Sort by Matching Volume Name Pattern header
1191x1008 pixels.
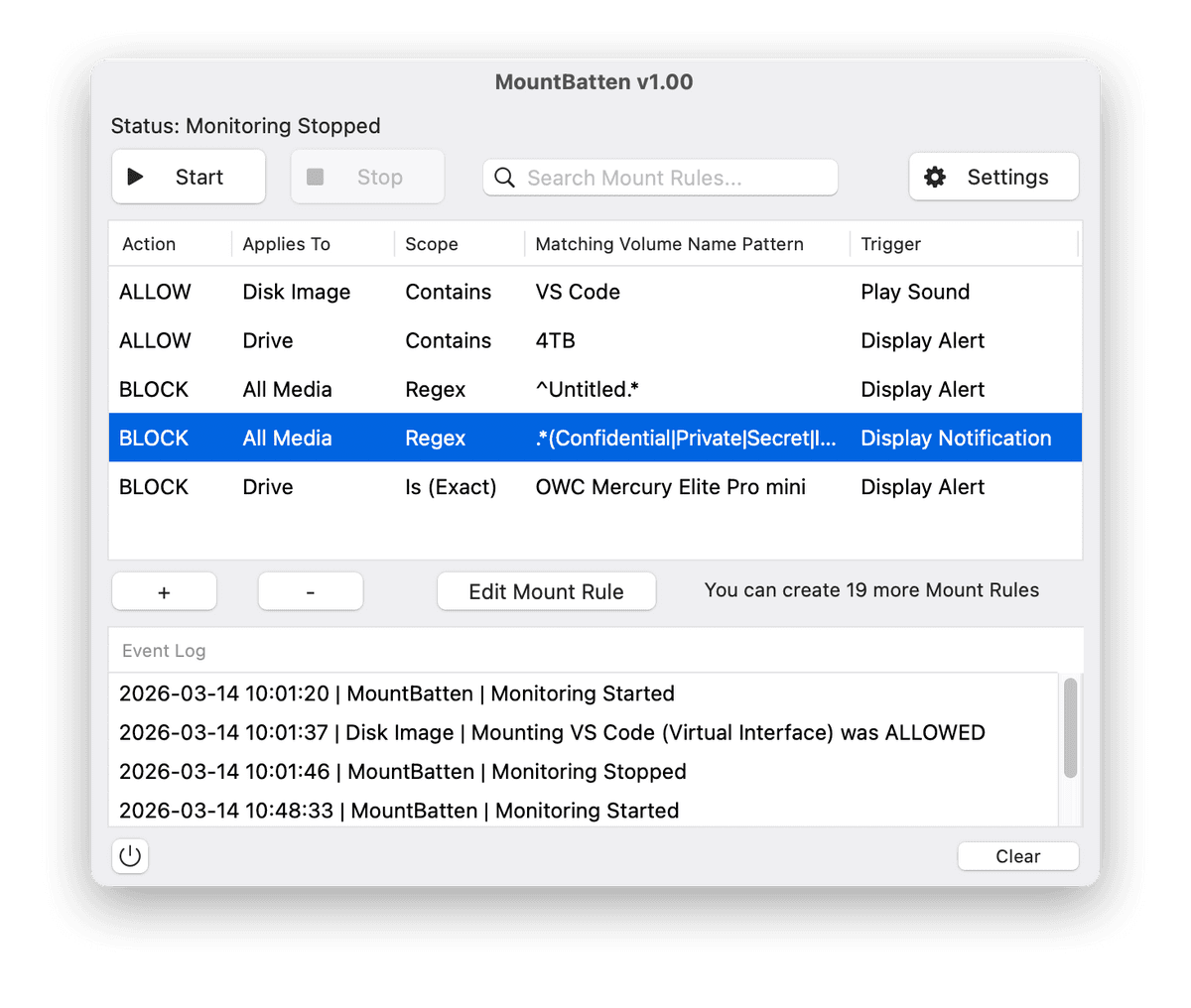[x=669, y=244]
